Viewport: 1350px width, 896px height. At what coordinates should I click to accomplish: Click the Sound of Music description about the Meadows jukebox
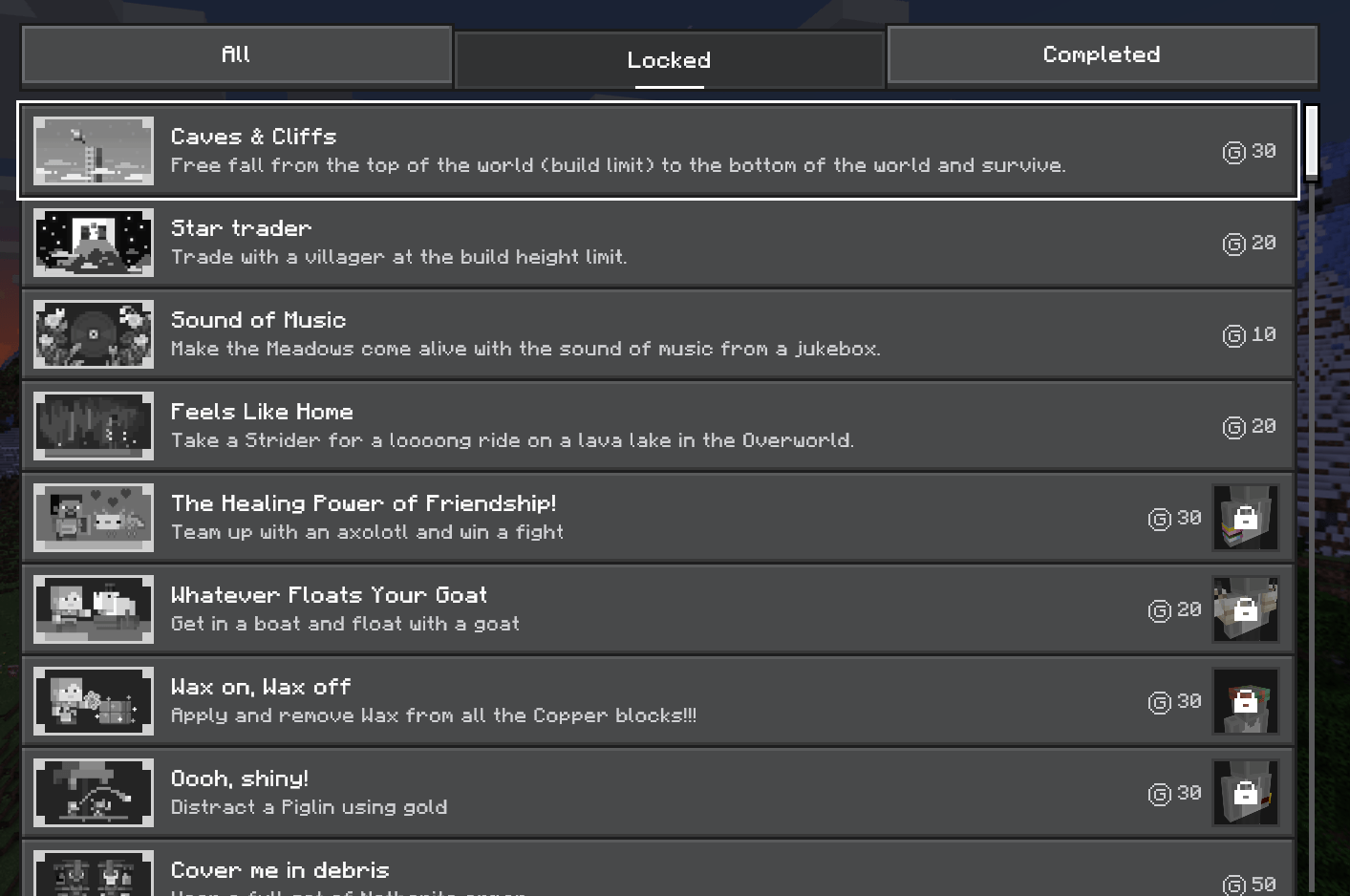point(525,349)
